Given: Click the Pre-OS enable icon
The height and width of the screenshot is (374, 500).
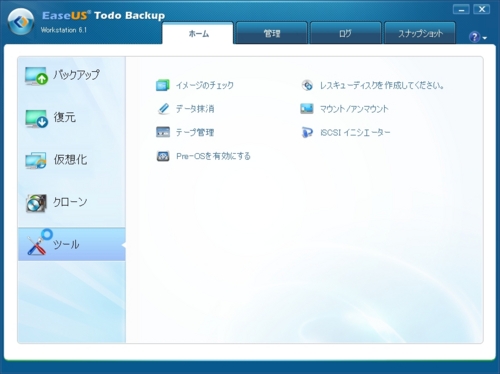Looking at the screenshot, I should click(163, 156).
